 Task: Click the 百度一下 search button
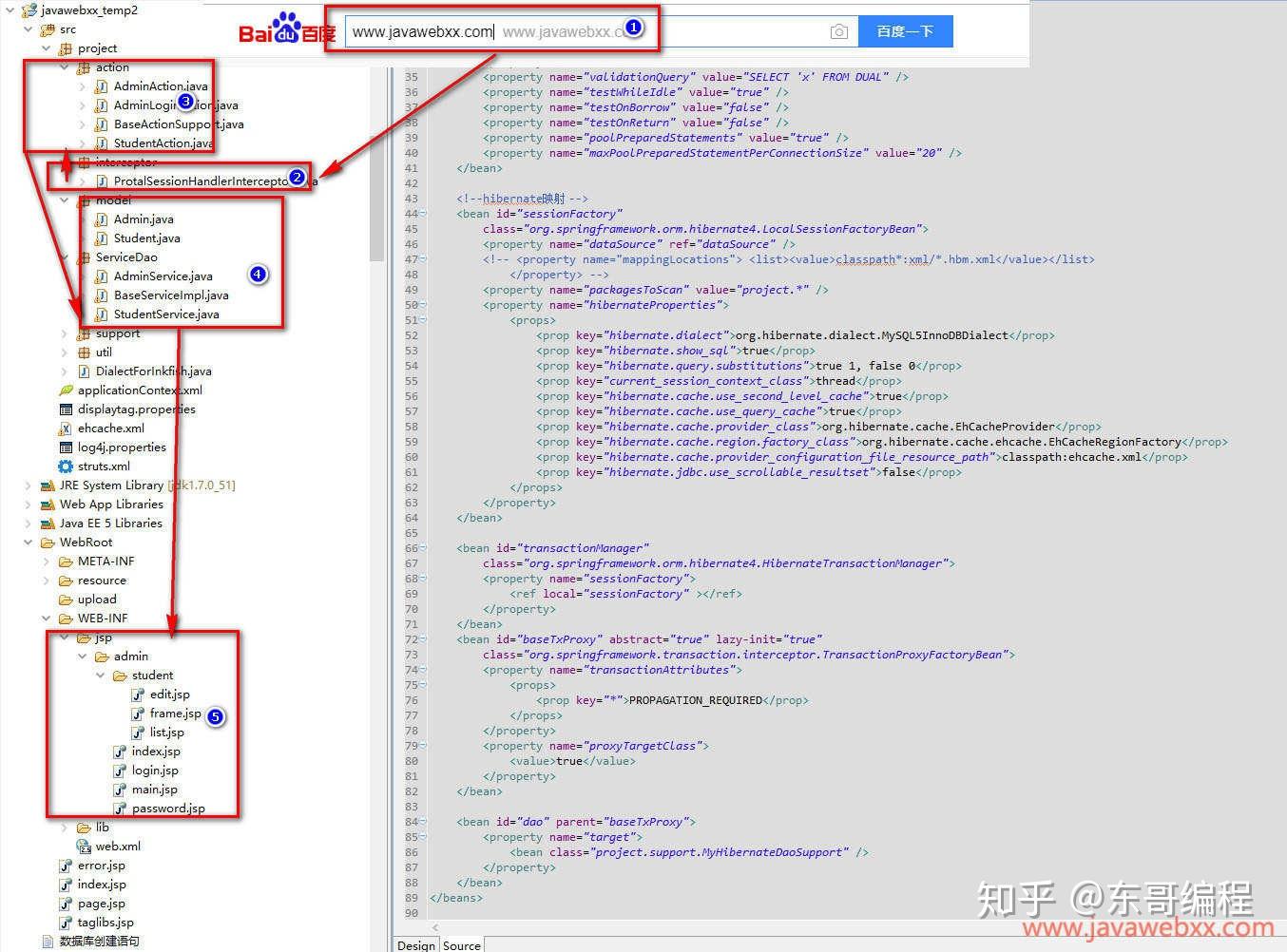click(905, 31)
